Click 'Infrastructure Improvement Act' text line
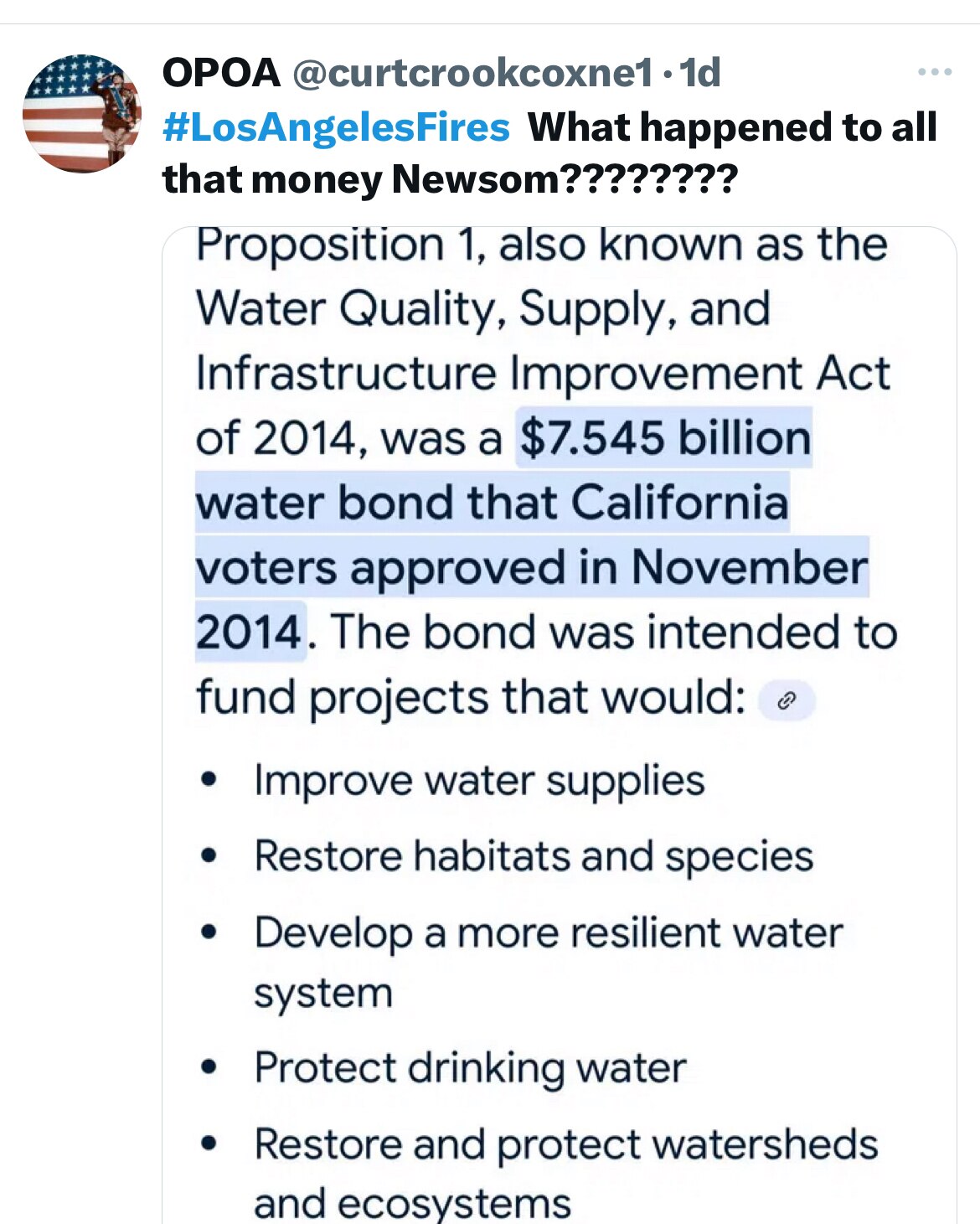The width and height of the screenshot is (980, 1224). click(543, 374)
